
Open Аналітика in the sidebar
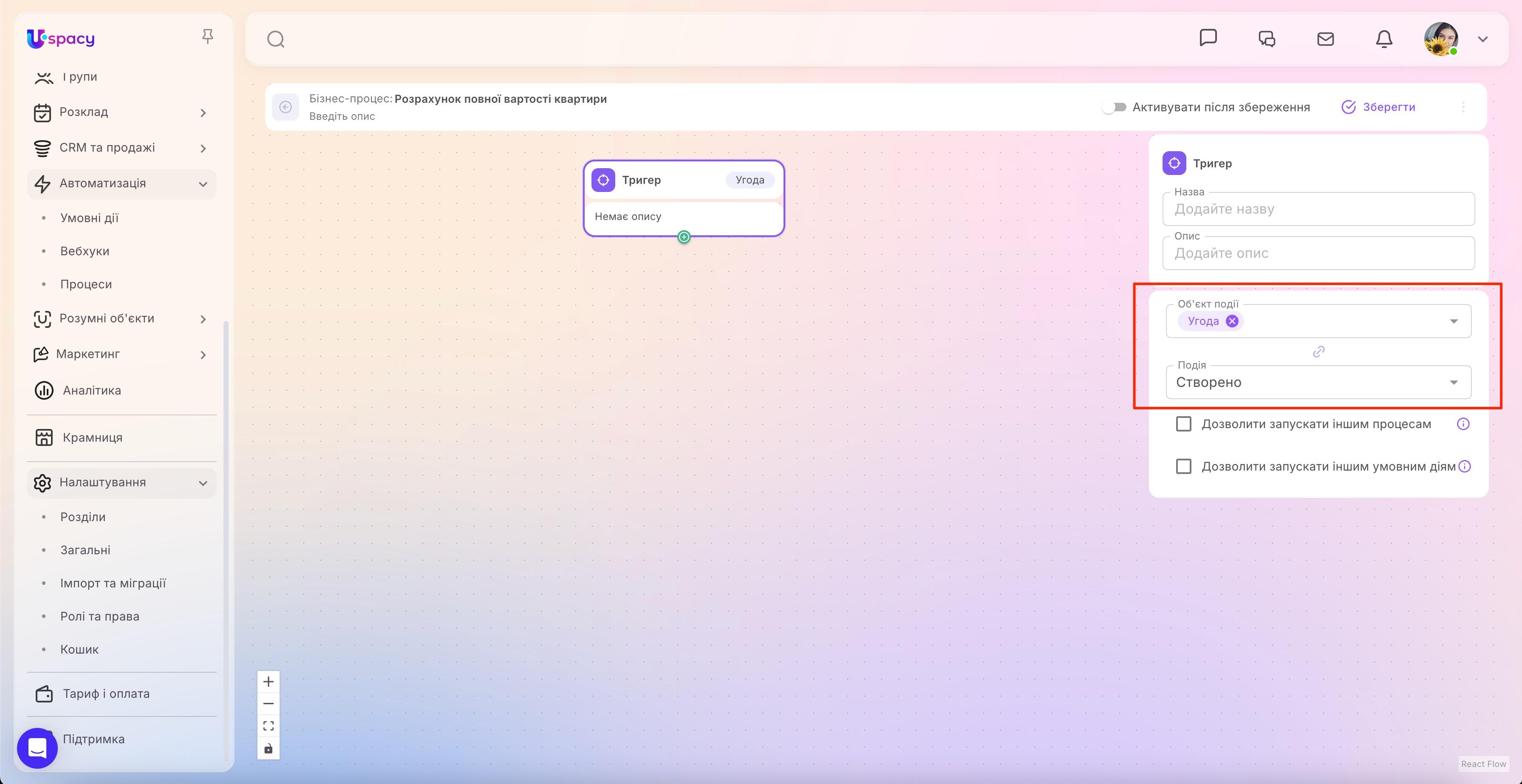tap(92, 390)
